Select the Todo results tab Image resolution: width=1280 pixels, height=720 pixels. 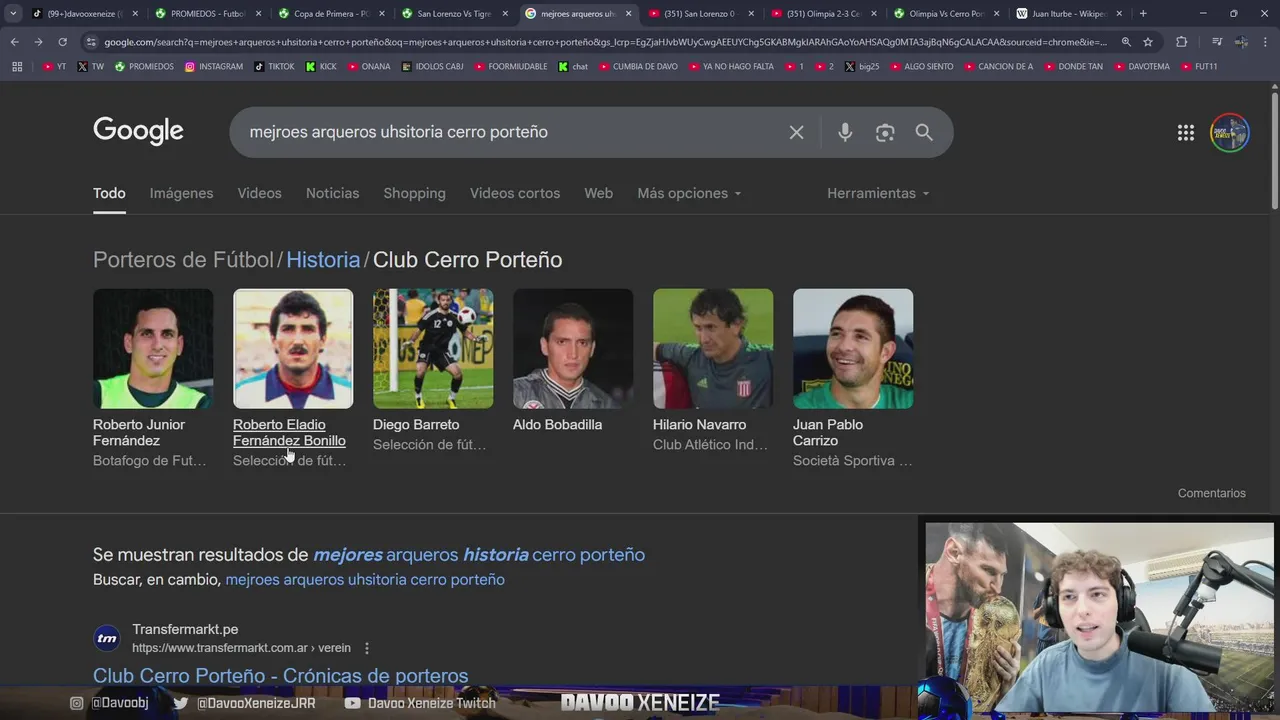tap(109, 193)
